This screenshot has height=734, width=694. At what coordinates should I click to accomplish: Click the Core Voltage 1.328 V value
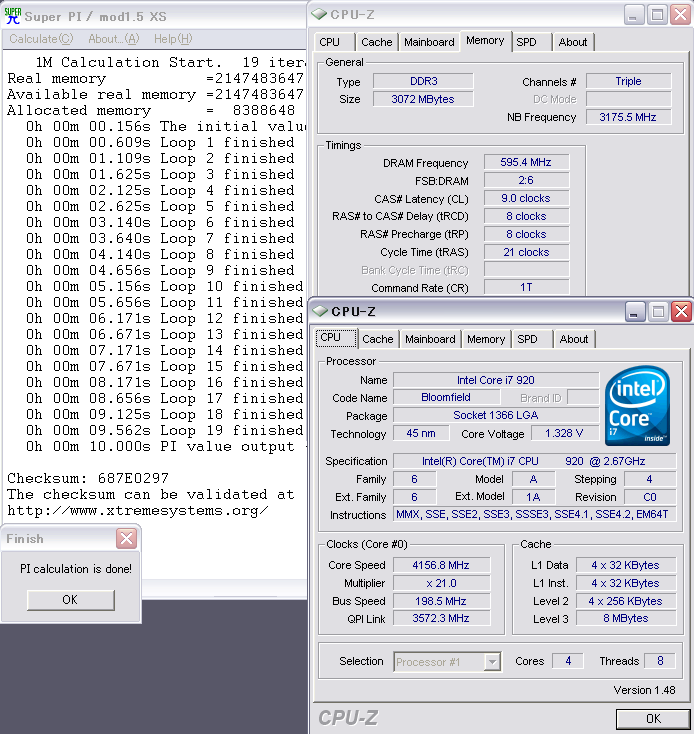(565, 433)
